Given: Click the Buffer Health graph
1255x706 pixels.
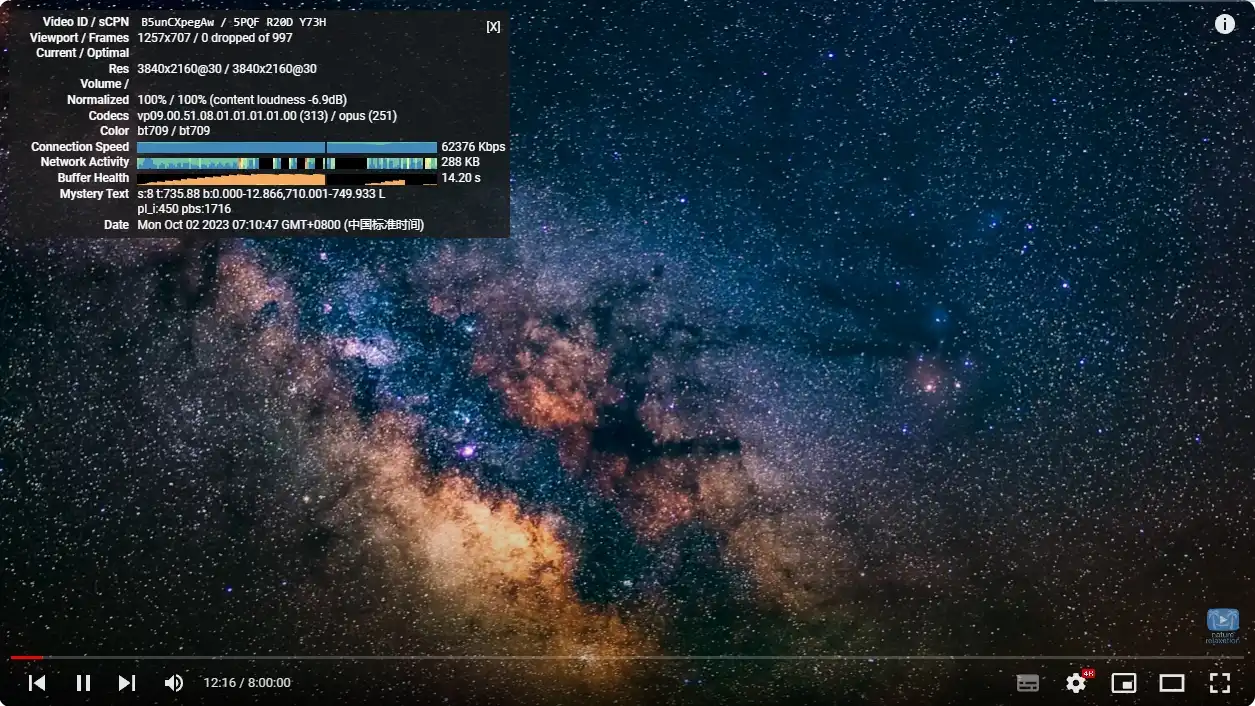Looking at the screenshot, I should pyautogui.click(x=287, y=178).
